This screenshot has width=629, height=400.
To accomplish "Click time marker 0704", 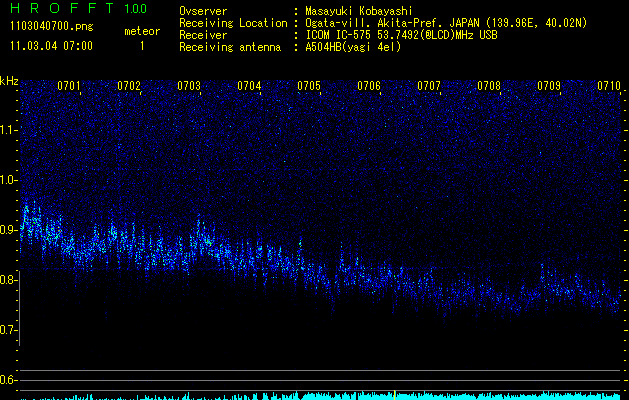I will [x=249, y=86].
